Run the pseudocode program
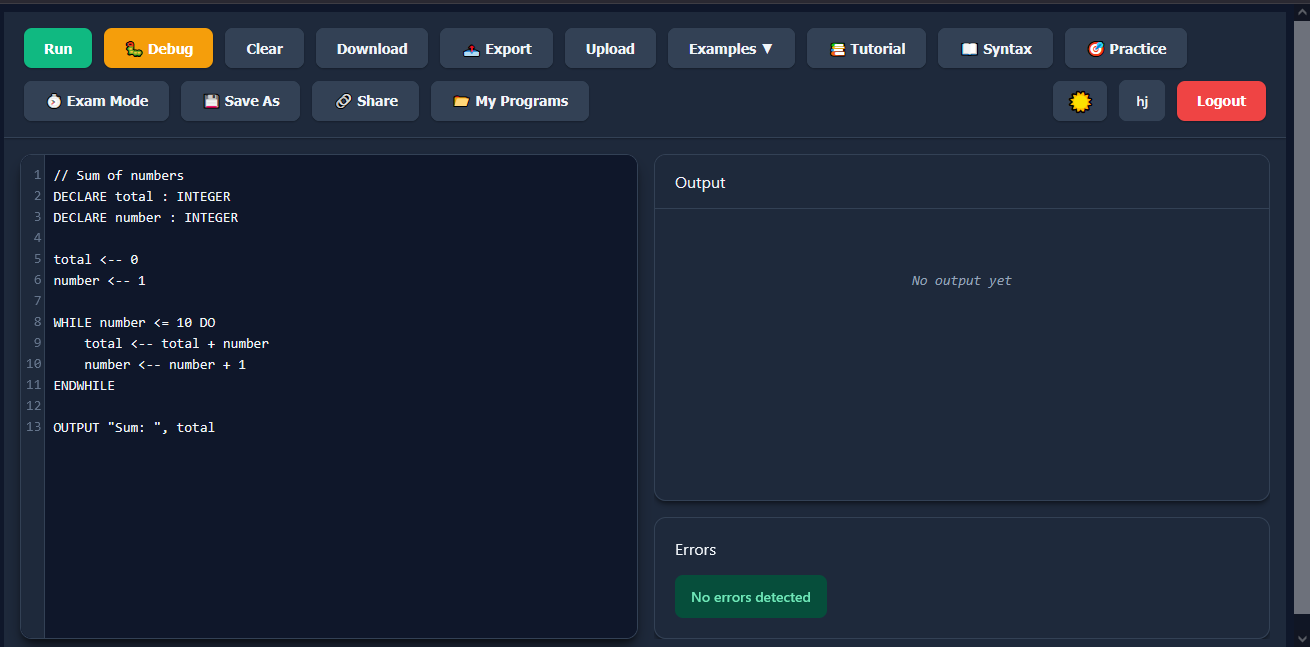The width and height of the screenshot is (1310, 647). [x=57, y=47]
